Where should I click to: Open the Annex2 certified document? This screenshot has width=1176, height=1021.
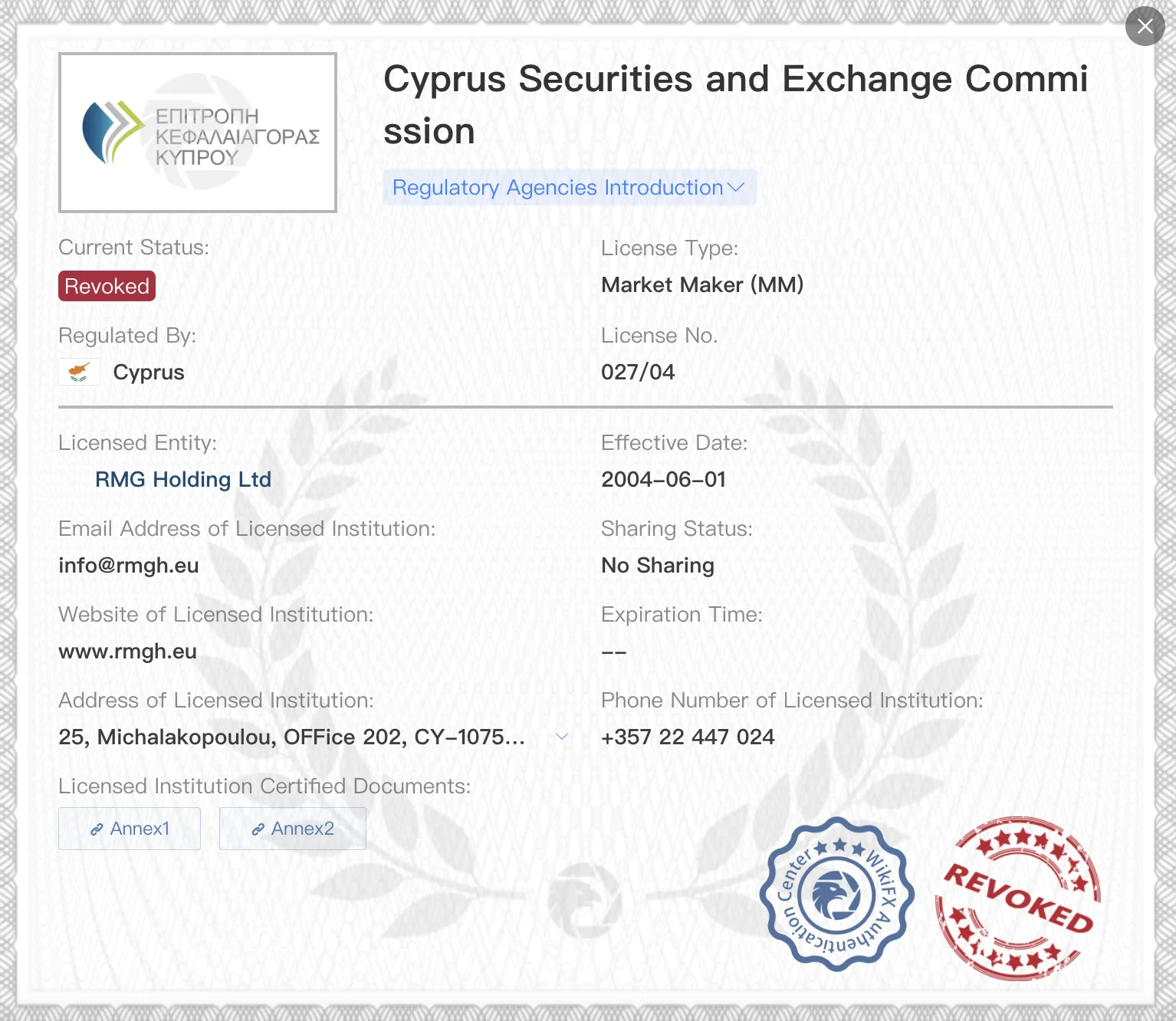pos(293,829)
